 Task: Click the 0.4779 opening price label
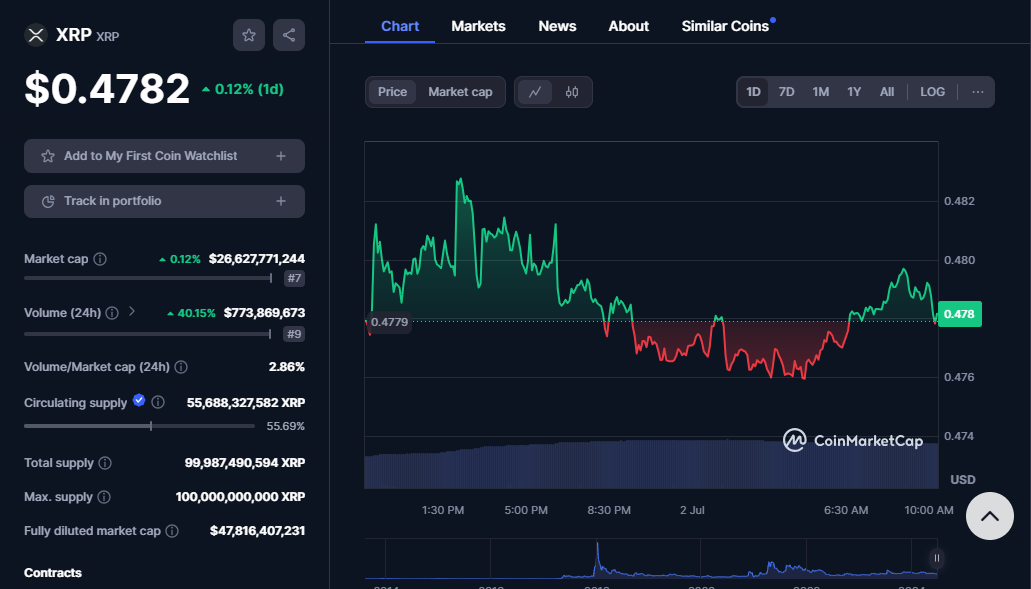(x=389, y=322)
